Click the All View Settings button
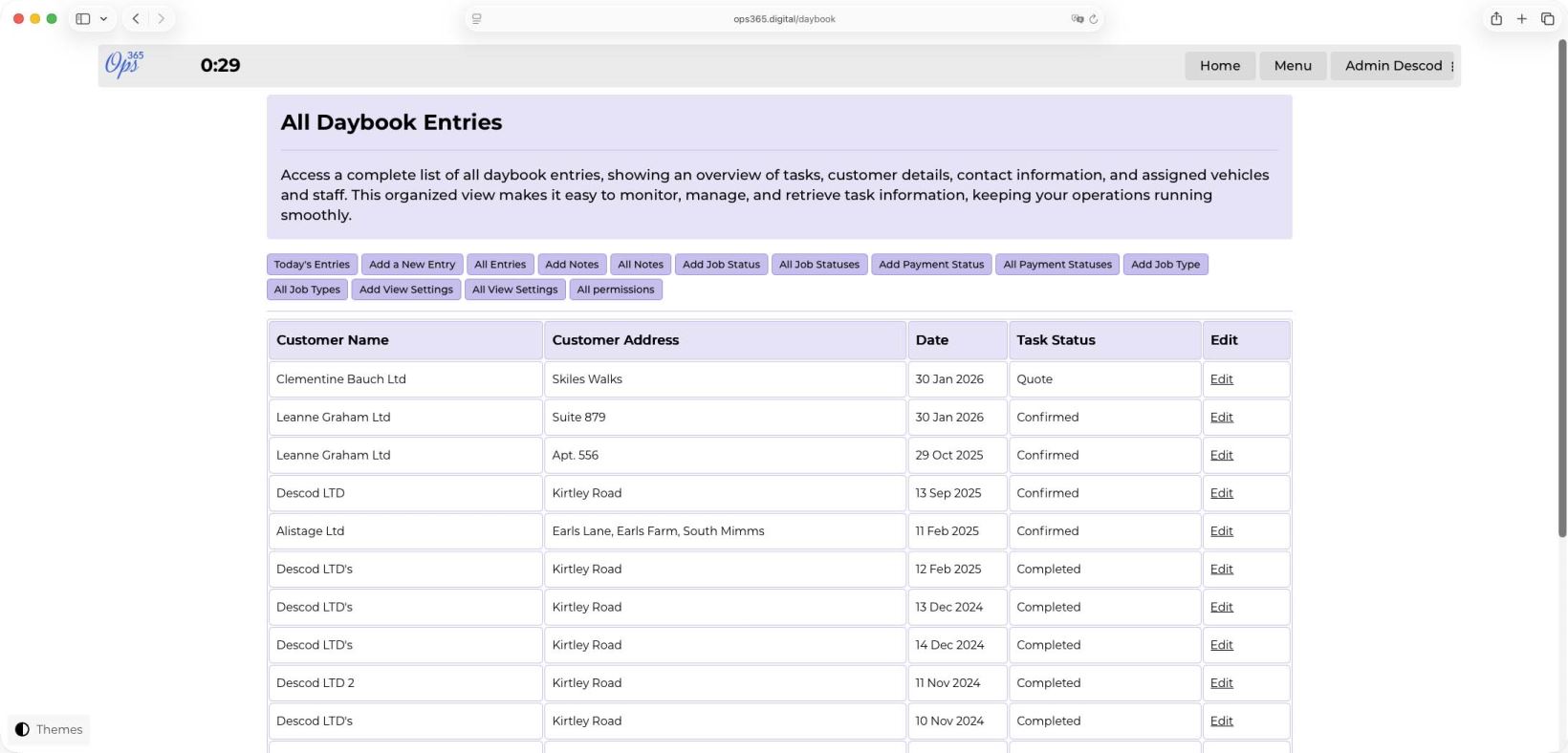 click(x=514, y=290)
